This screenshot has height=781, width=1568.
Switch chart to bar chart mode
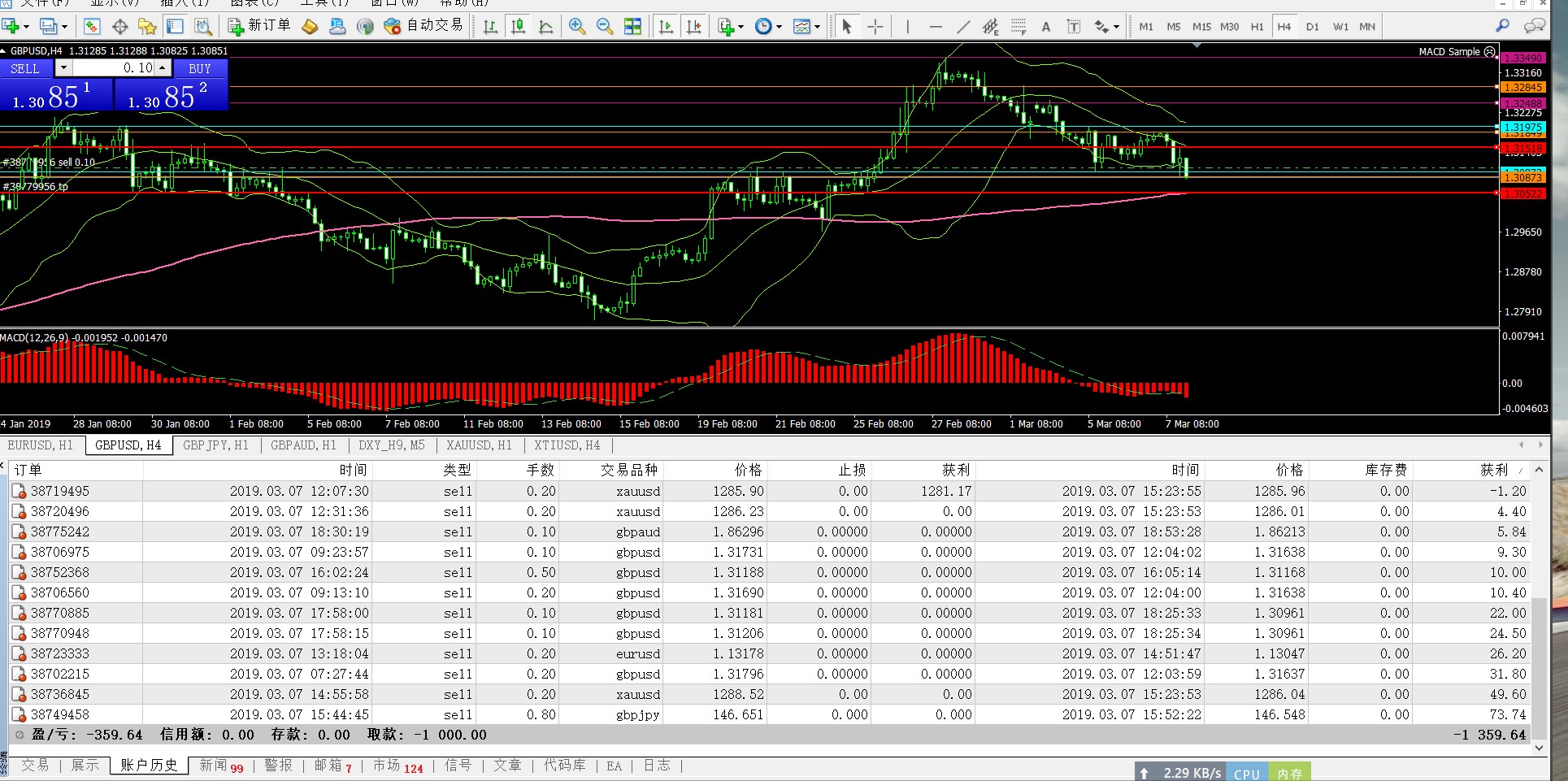click(490, 26)
